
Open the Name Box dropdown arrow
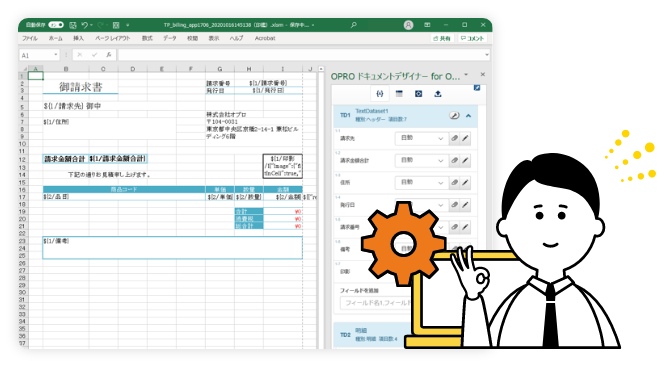click(x=55, y=55)
